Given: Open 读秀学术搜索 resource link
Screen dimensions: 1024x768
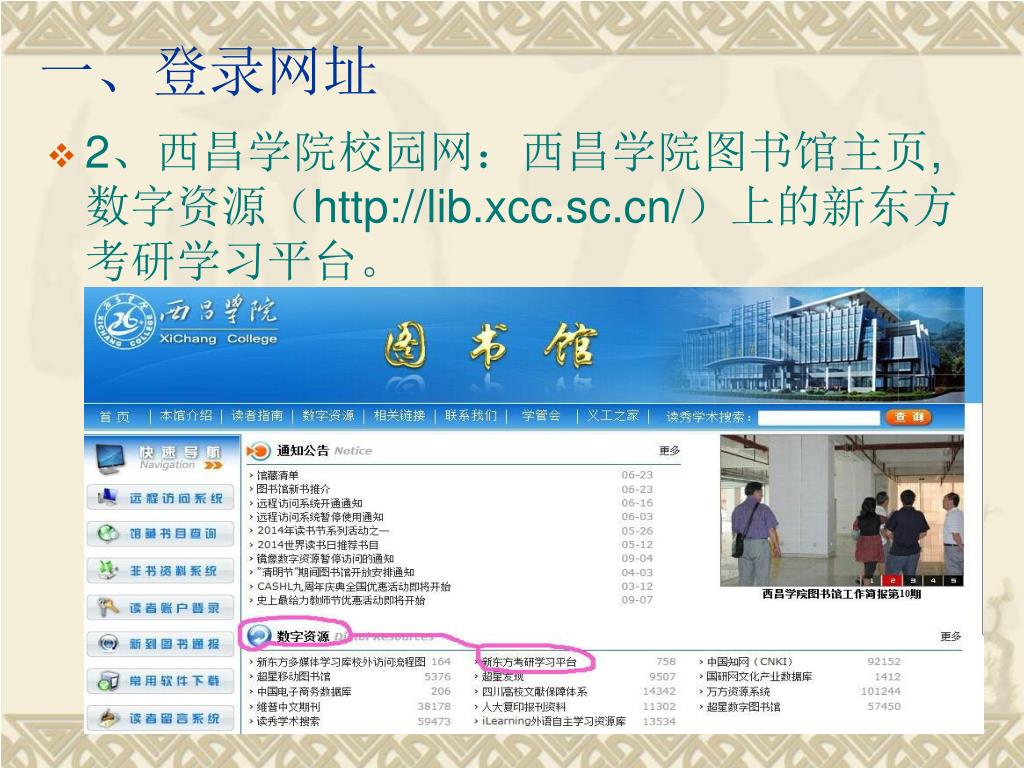Looking at the screenshot, I should (288, 721).
